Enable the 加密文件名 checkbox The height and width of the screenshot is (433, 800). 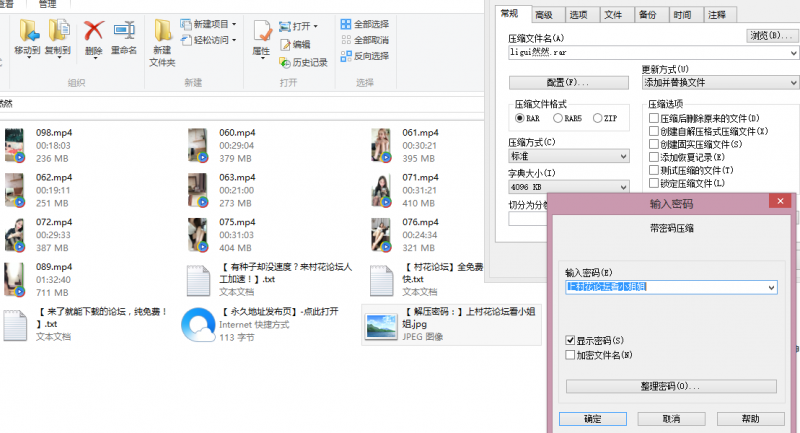[570, 354]
